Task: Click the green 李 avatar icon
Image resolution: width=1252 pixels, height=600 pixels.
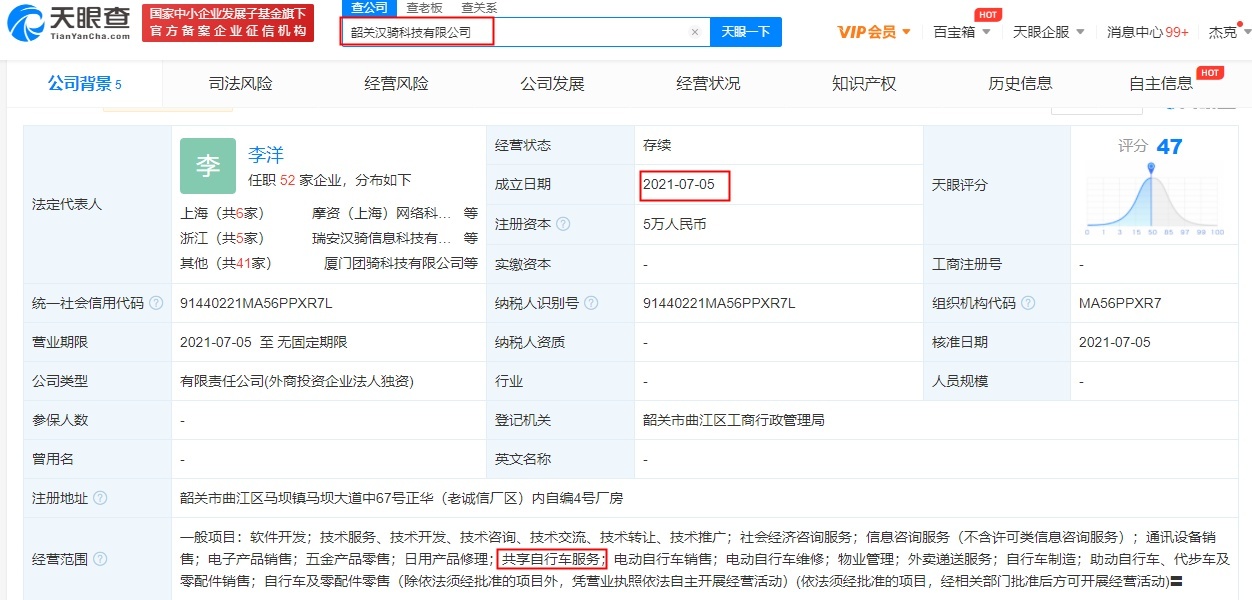Action: point(208,166)
